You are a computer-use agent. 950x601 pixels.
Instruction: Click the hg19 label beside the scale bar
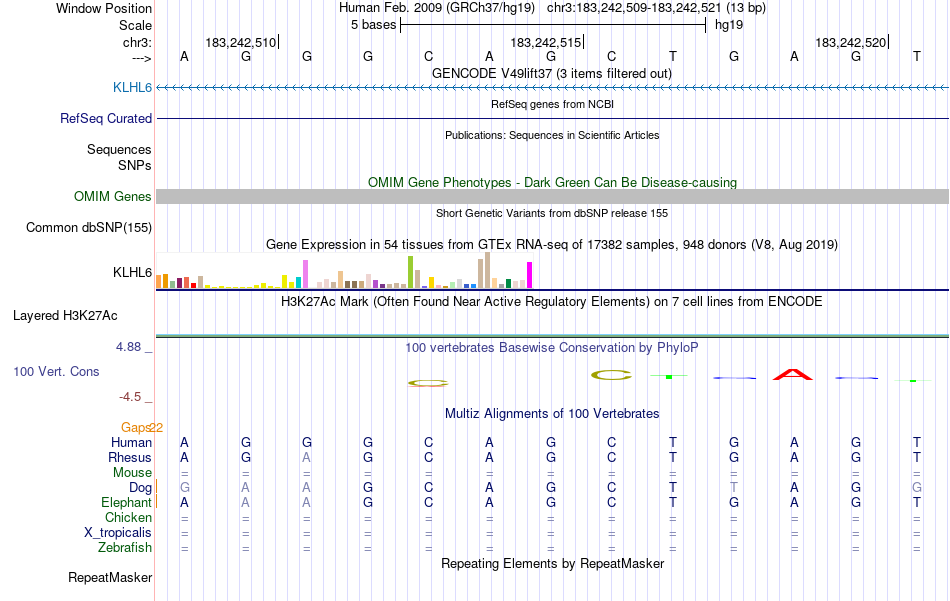click(x=729, y=25)
